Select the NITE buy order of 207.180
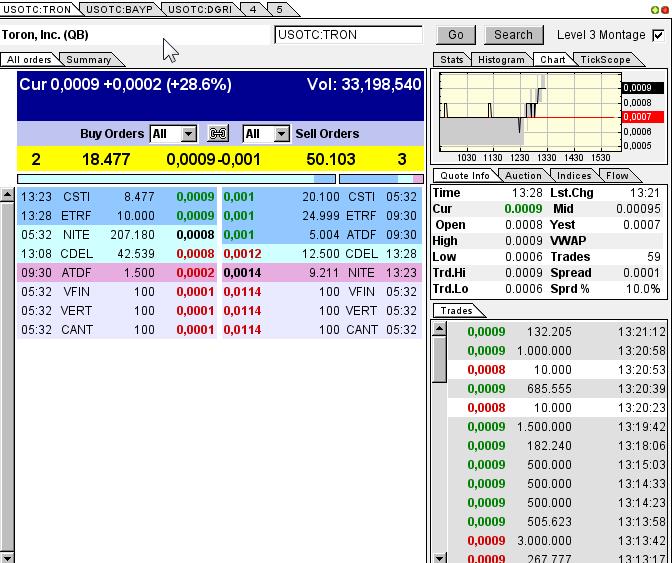672x563 pixels. pos(117,234)
